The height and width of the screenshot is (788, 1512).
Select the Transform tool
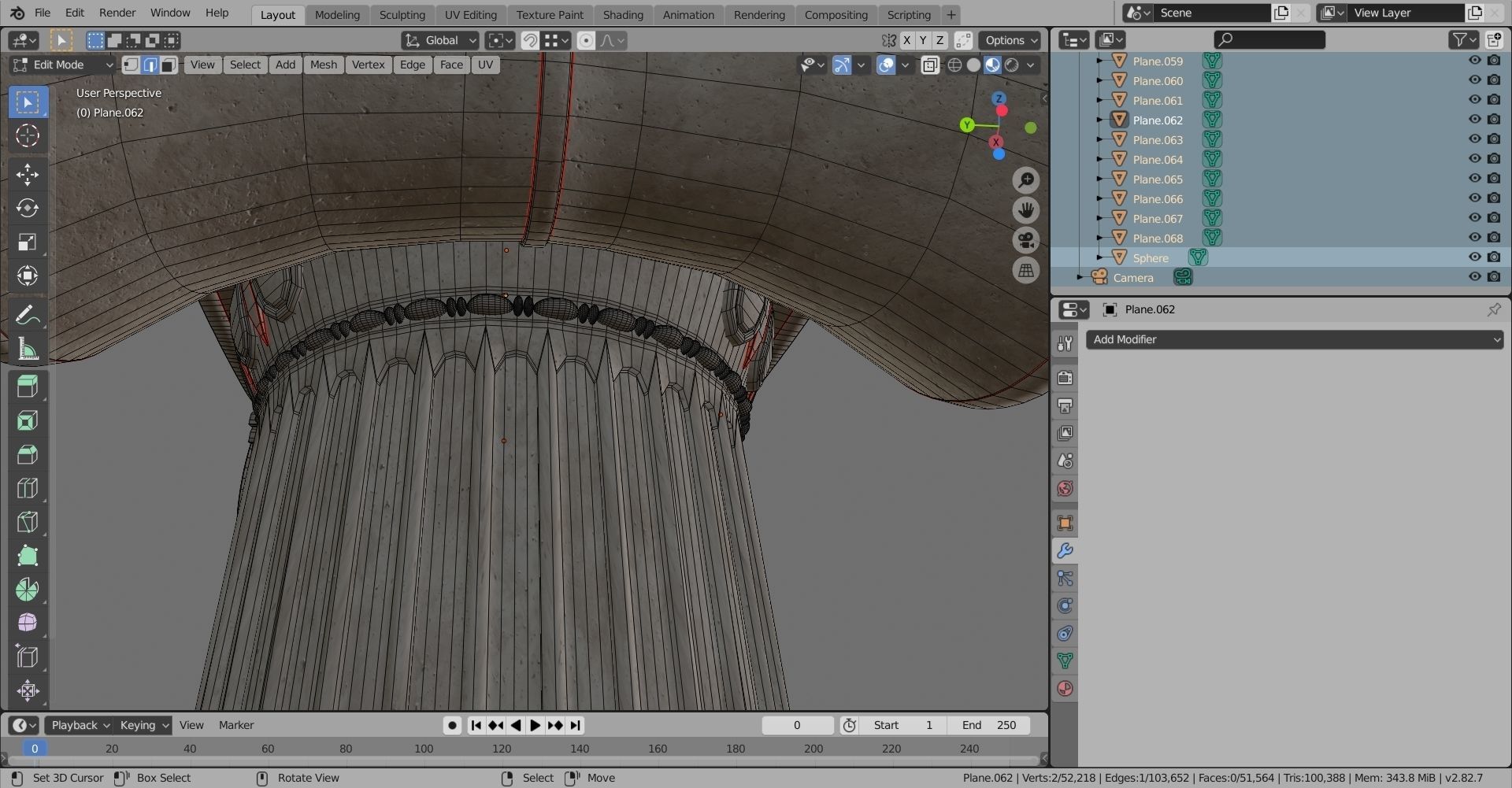coord(28,276)
